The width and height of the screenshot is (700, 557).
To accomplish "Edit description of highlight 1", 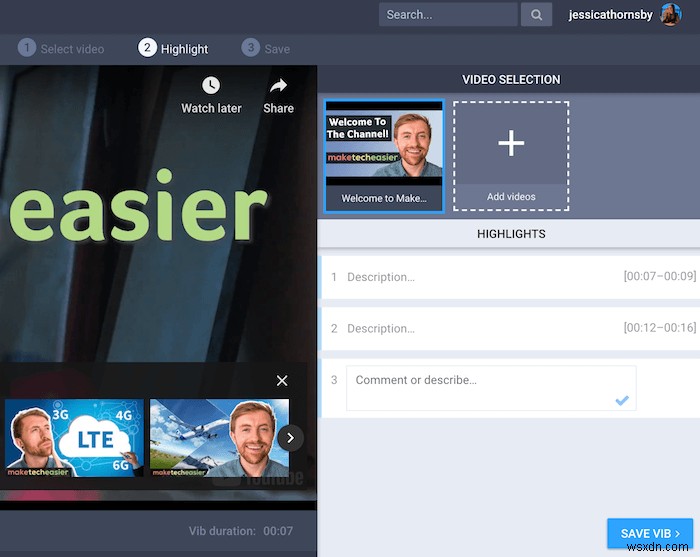I will [470, 277].
